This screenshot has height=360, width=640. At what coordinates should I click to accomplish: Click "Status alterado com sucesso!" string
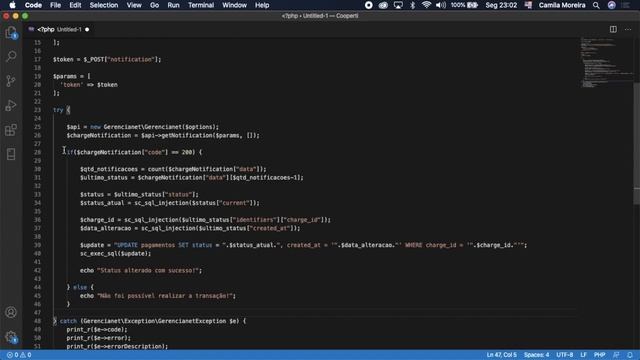tap(147, 271)
